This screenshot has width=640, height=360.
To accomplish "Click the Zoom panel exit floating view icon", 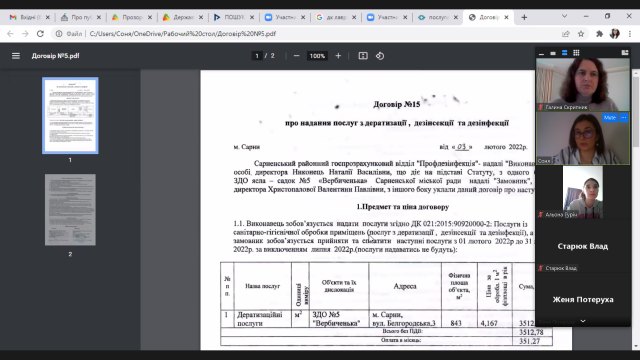I will (x=624, y=53).
